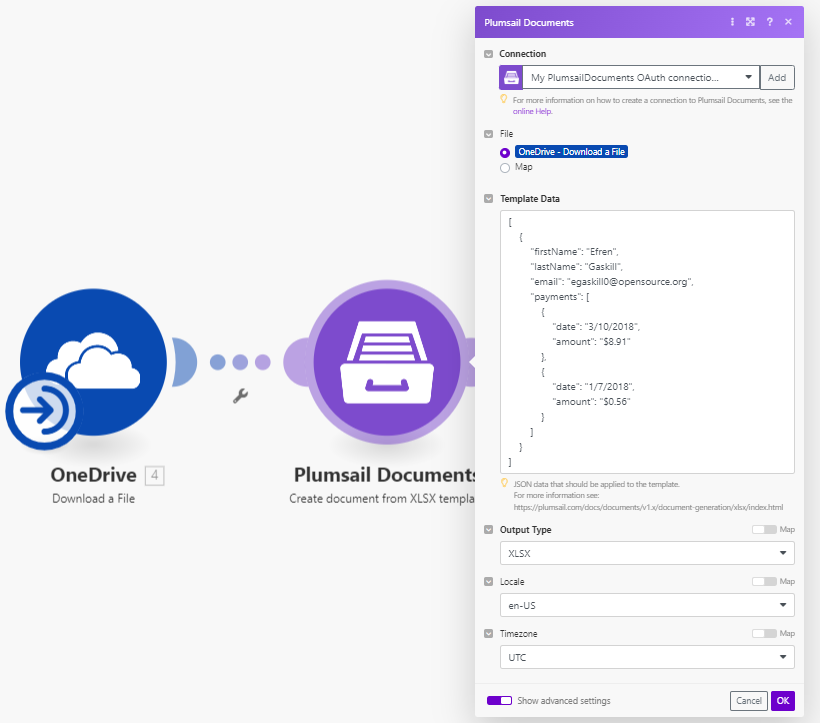The image size is (820, 723).
Task: Click the OneDrive module number 4 badge
Action: (x=154, y=475)
